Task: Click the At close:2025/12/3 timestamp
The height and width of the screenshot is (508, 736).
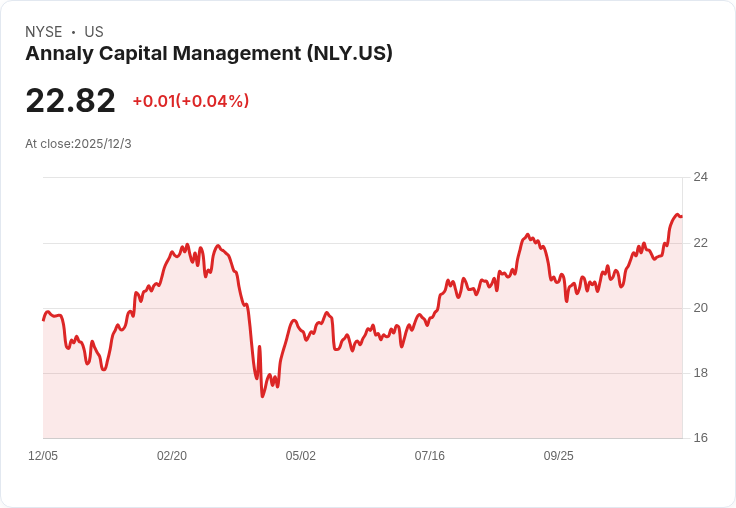Action: (78, 144)
